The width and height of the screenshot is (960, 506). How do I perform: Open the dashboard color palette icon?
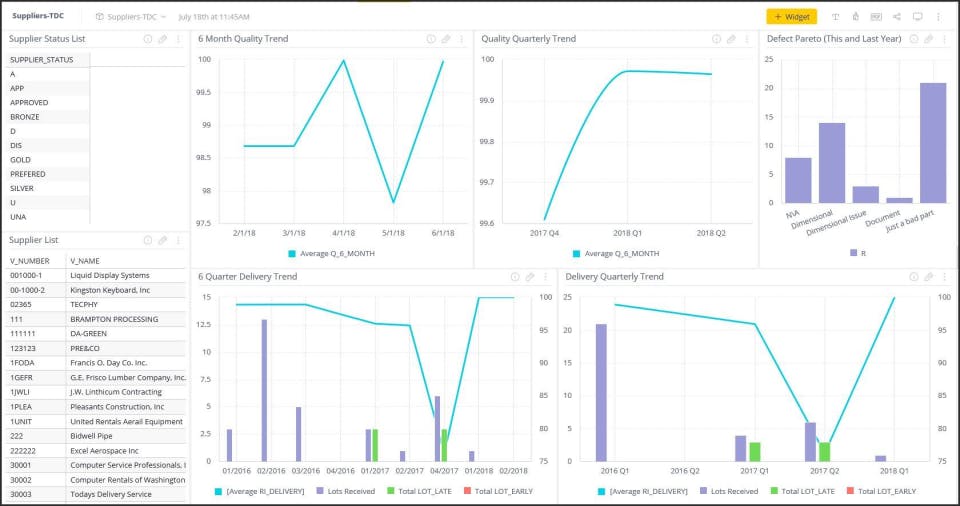[x=855, y=17]
